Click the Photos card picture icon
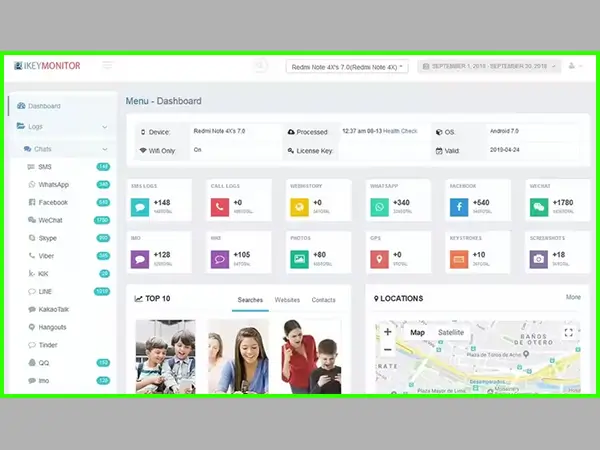The height and width of the screenshot is (450, 600). 299,259
